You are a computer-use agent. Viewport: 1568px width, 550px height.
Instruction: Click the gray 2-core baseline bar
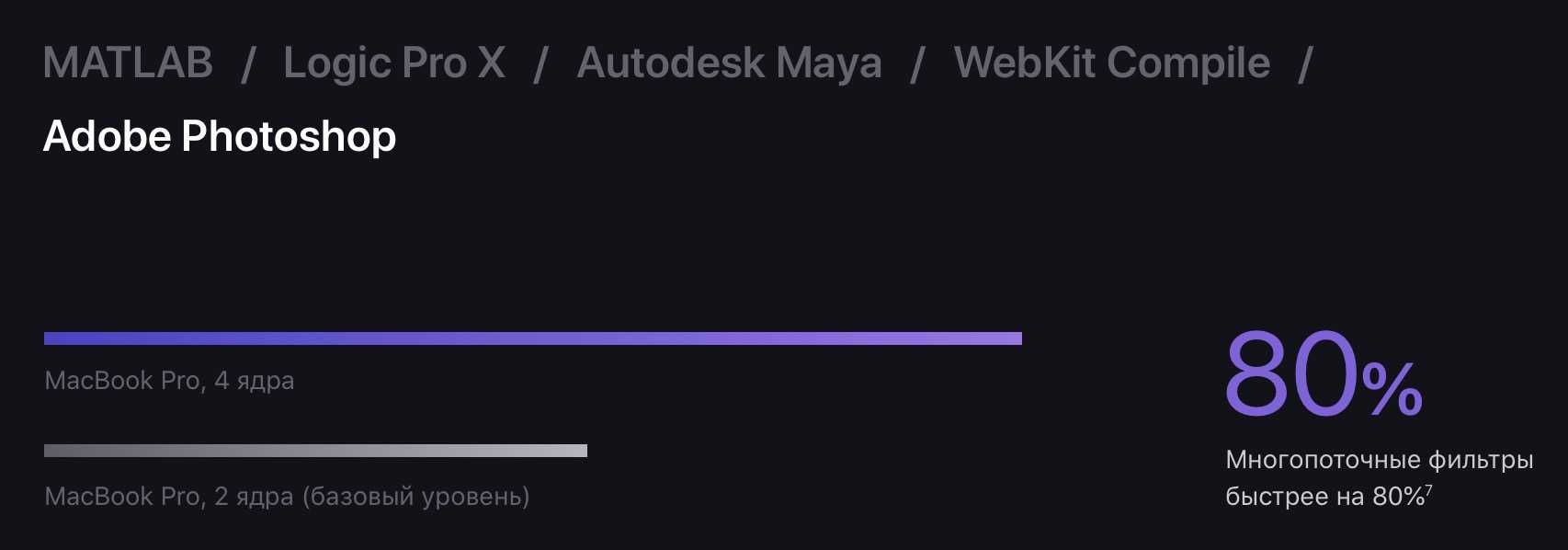315,451
